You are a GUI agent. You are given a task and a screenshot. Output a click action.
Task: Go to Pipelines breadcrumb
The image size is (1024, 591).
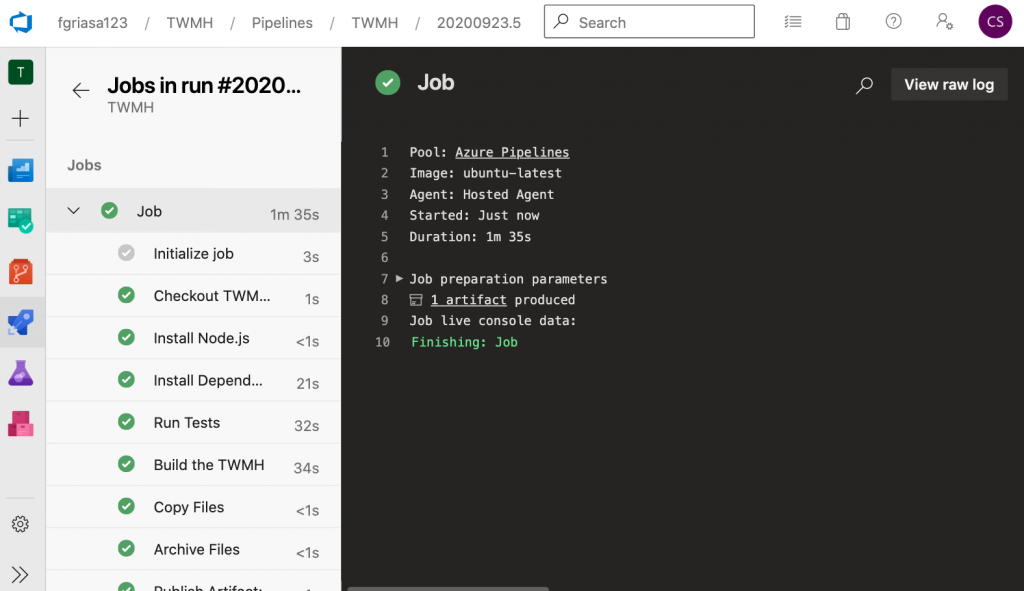pyautogui.click(x=282, y=23)
